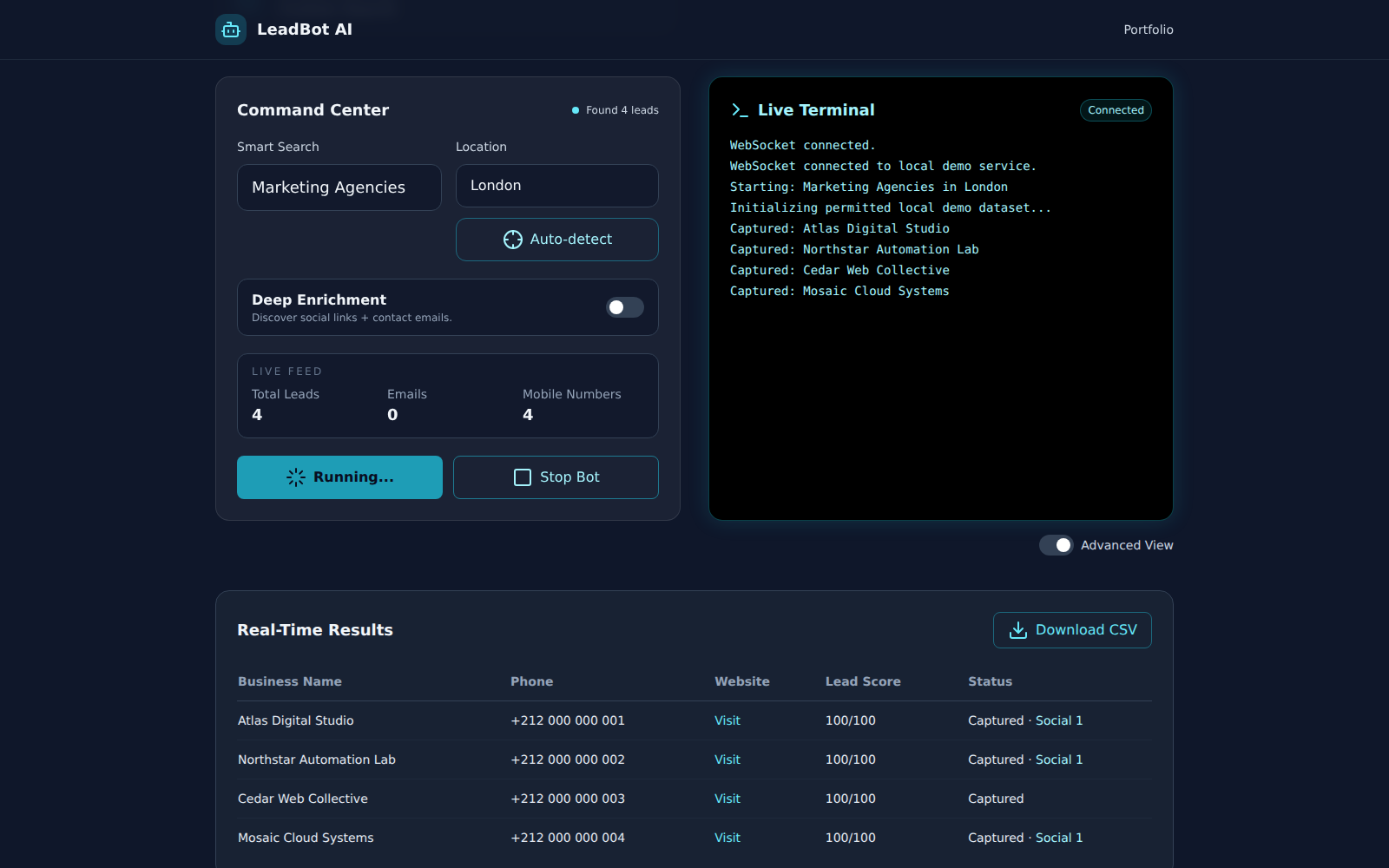The image size is (1389, 868).
Task: Click the Status column header
Action: (991, 681)
